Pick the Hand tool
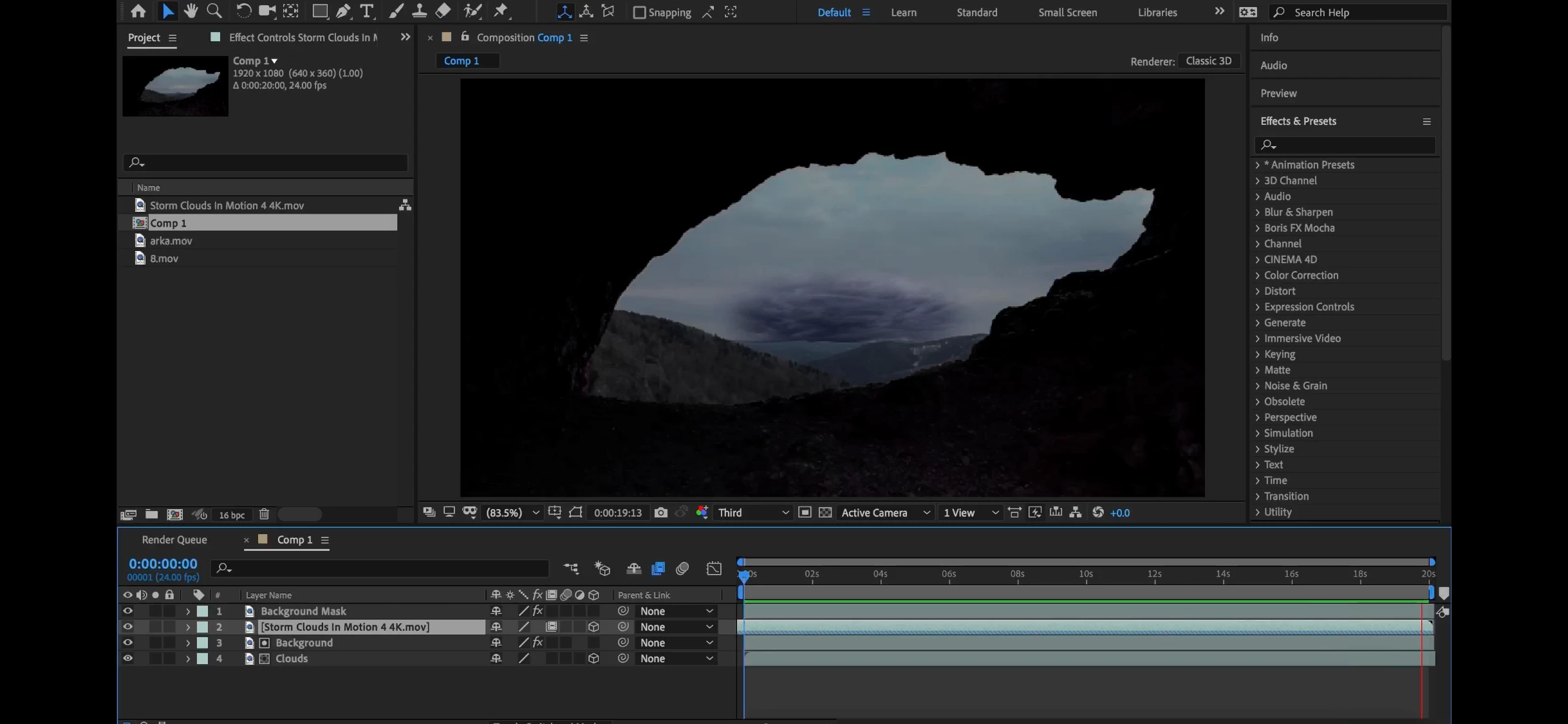Image resolution: width=1568 pixels, height=724 pixels. tap(191, 11)
